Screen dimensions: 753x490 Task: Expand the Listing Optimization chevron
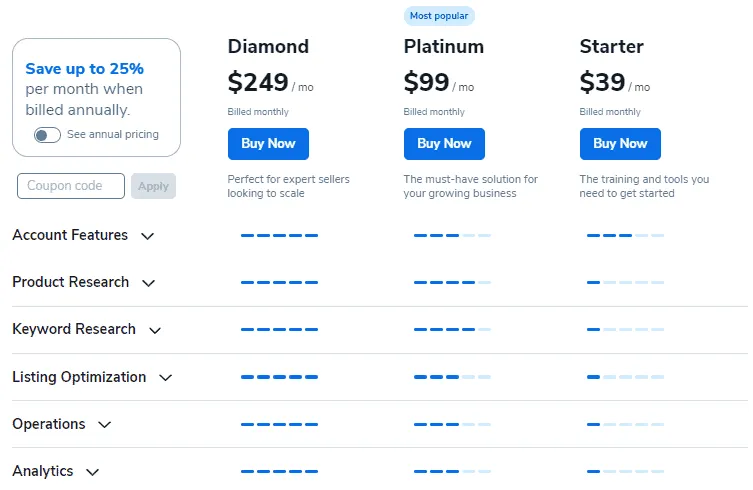pyautogui.click(x=165, y=378)
